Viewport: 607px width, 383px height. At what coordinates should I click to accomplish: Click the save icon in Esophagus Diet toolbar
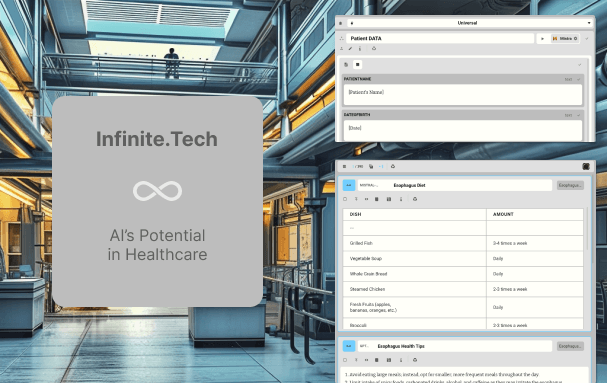[x=389, y=199]
